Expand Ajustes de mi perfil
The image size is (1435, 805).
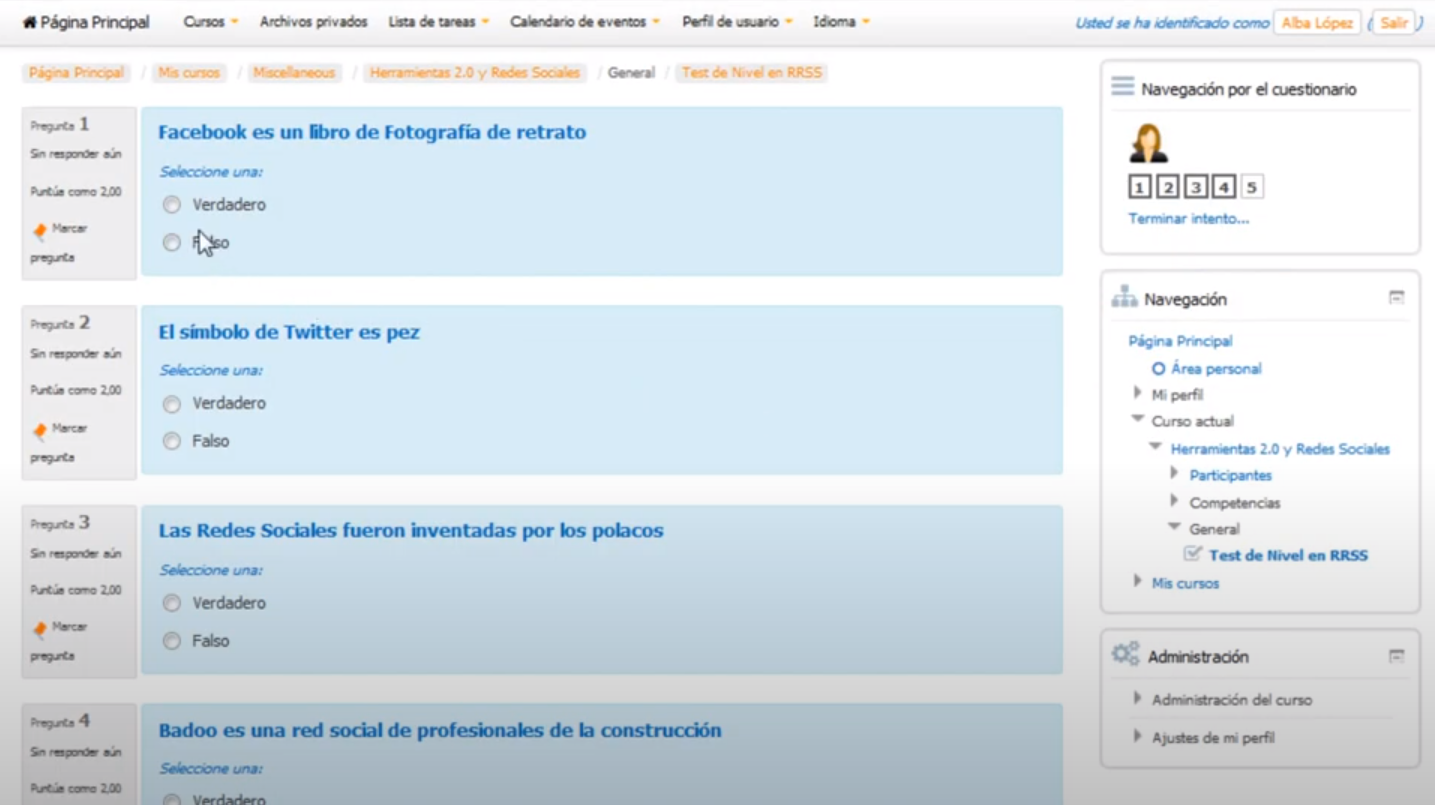[x=1138, y=736]
